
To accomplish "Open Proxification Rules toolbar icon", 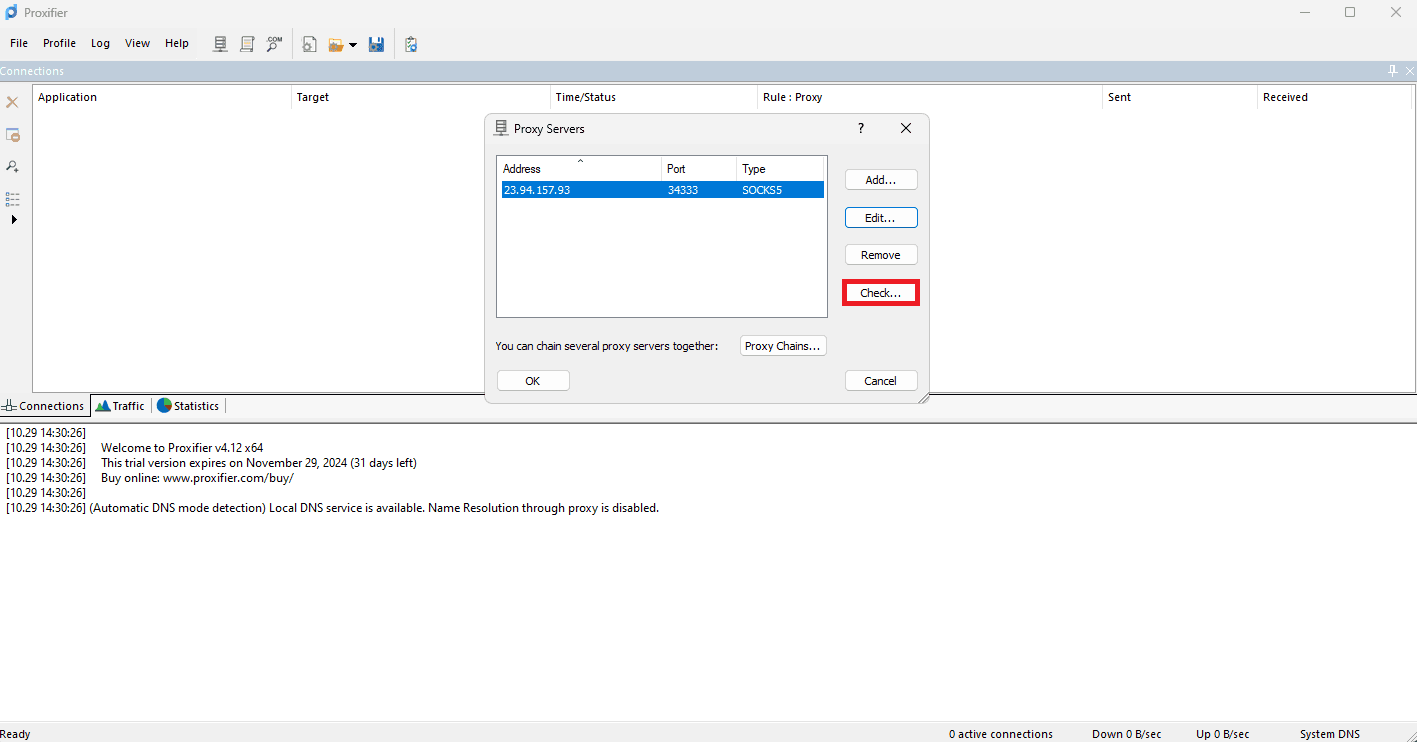I will [x=247, y=44].
